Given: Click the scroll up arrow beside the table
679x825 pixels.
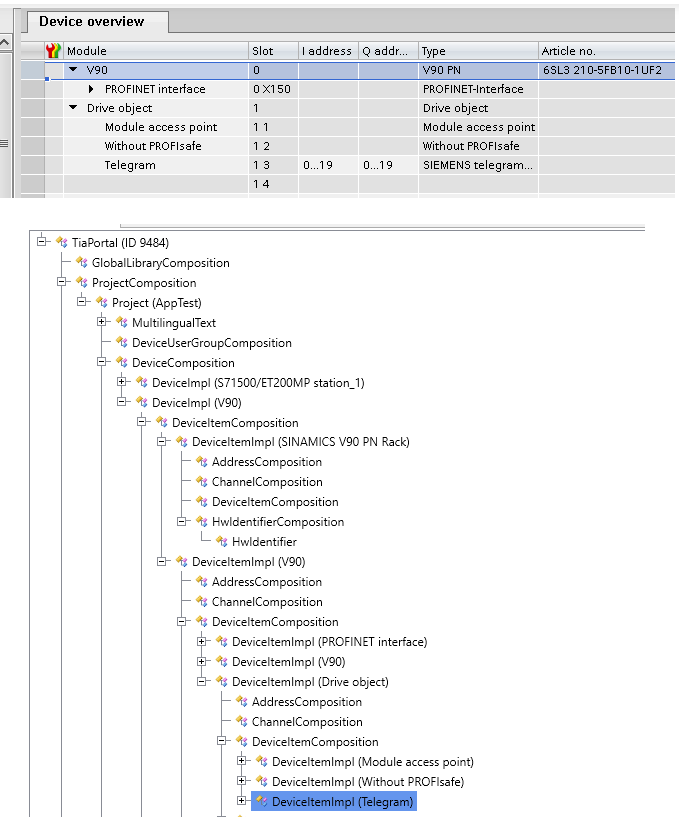Looking at the screenshot, I should click(x=5, y=42).
